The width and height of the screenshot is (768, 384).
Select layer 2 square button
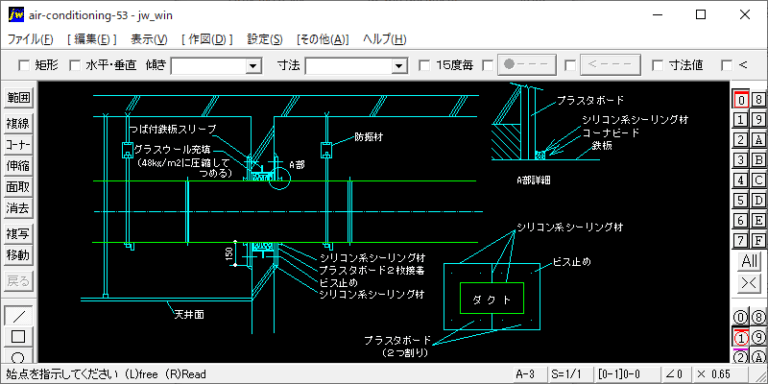[x=741, y=140]
